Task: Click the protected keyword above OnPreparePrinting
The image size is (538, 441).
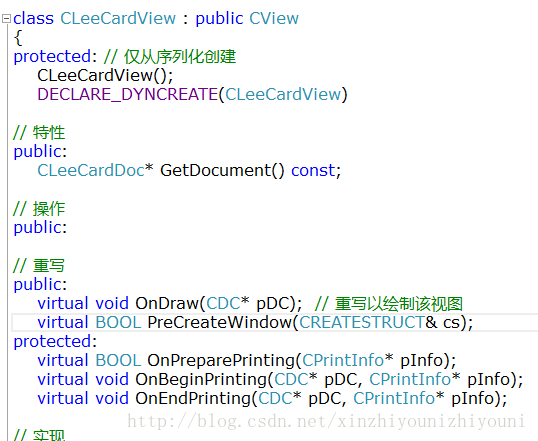Action: point(52,341)
